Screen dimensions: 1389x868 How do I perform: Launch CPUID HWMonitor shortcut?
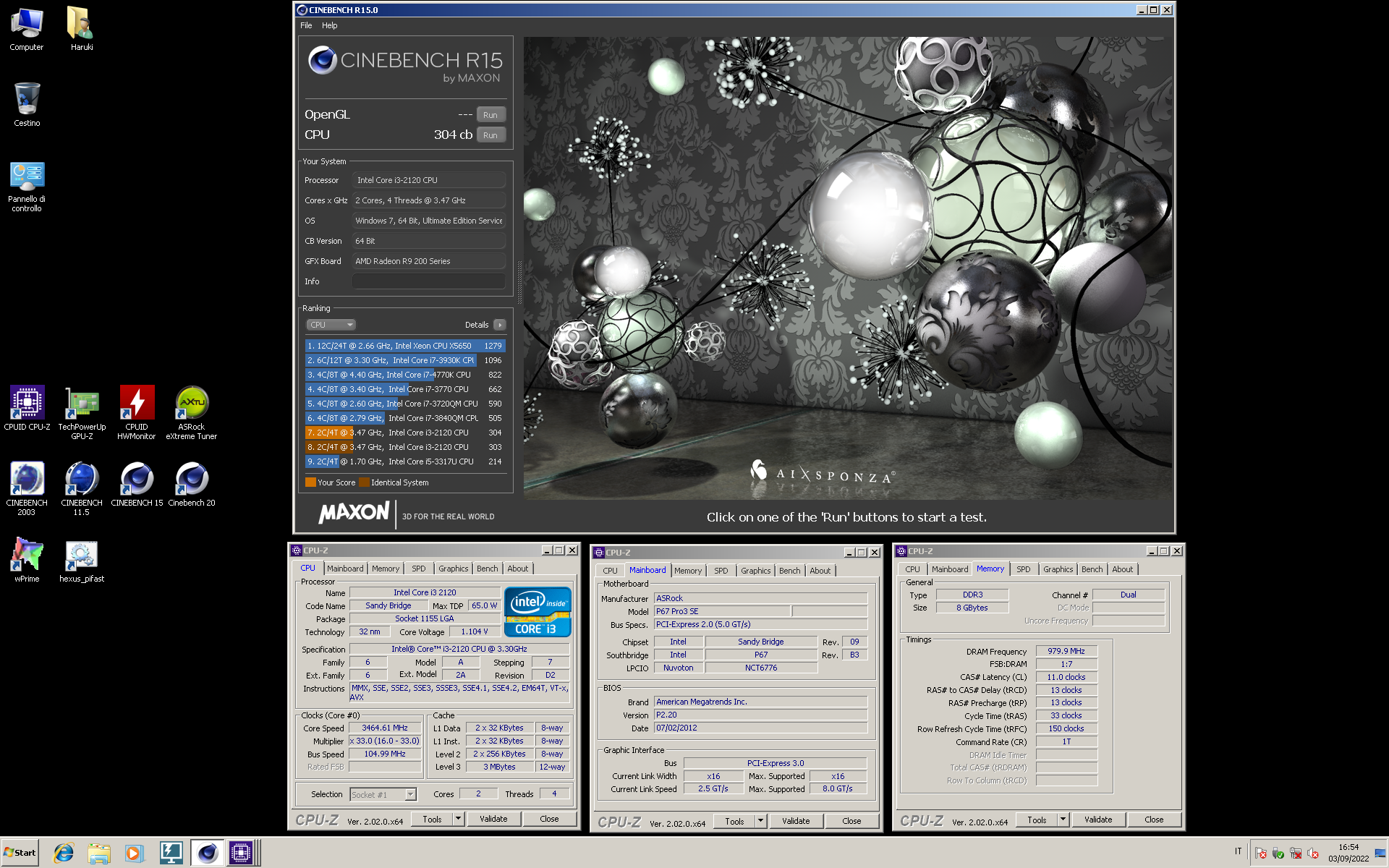point(137,412)
